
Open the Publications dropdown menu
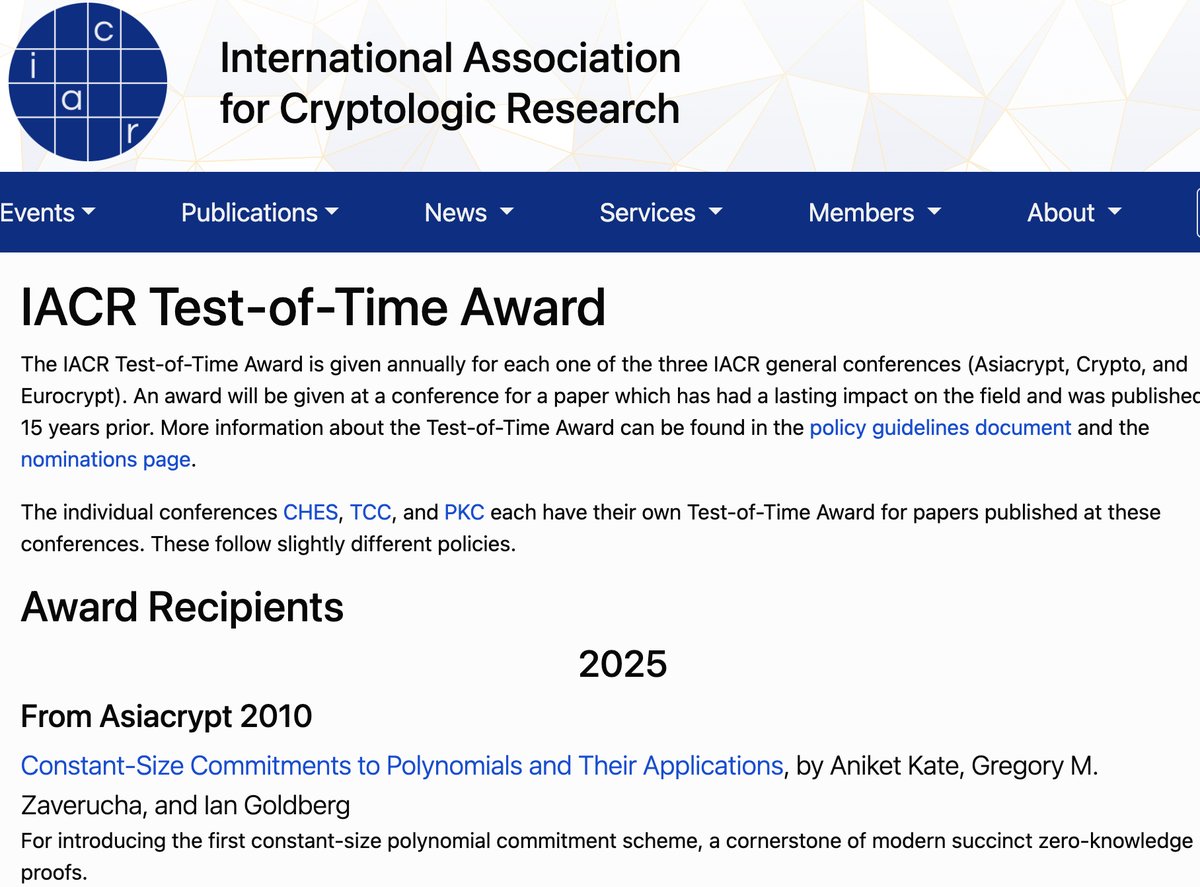260,212
